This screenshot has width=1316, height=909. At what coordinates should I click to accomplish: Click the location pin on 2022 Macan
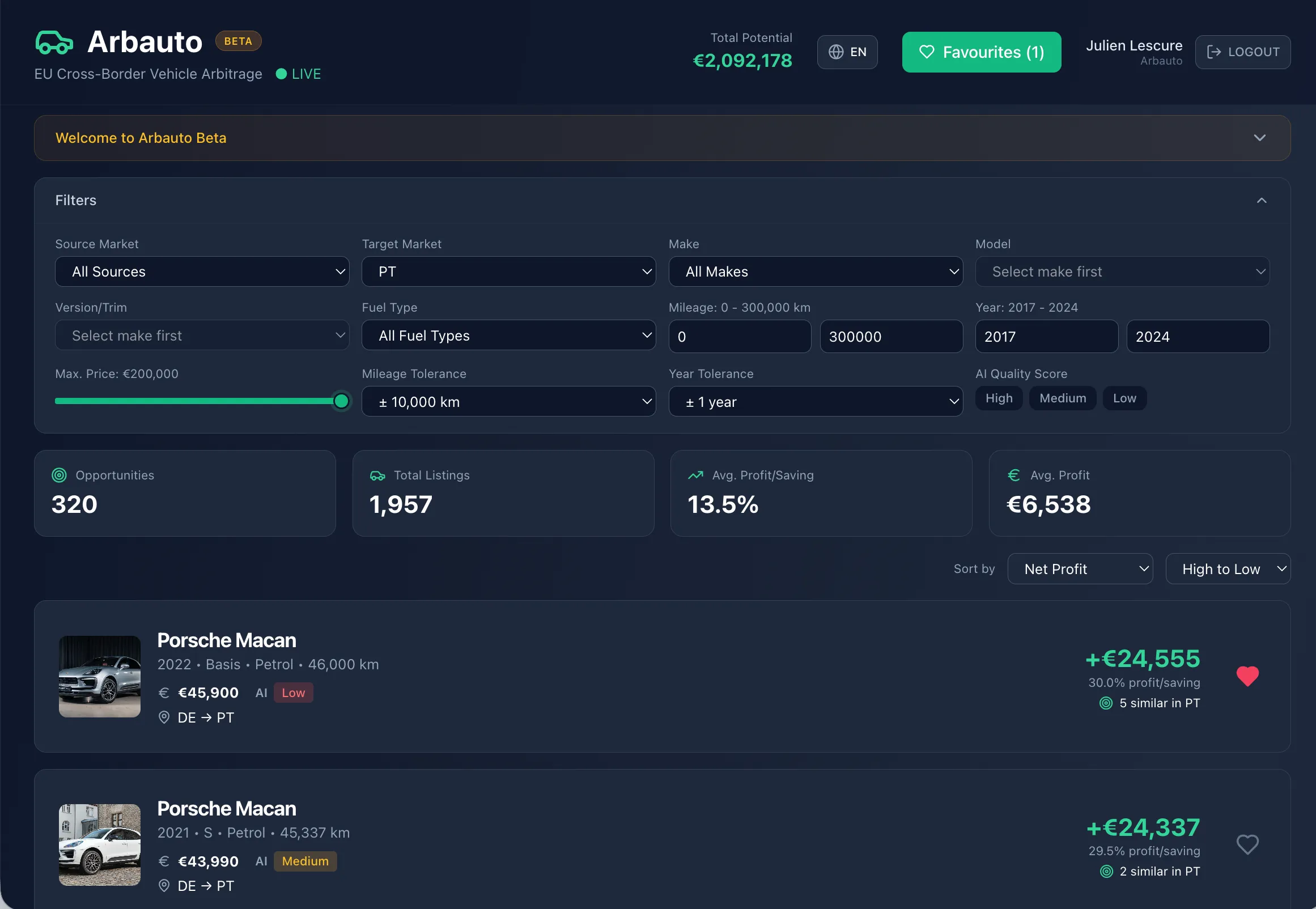click(164, 717)
